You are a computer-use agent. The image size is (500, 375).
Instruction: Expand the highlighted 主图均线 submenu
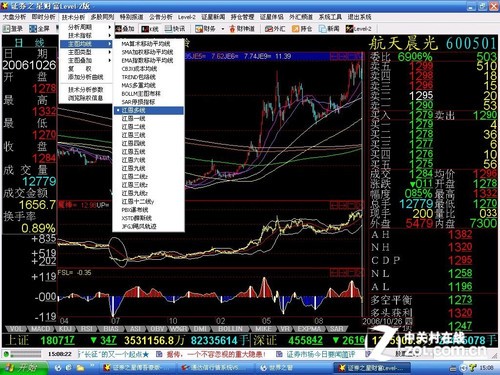[86, 44]
